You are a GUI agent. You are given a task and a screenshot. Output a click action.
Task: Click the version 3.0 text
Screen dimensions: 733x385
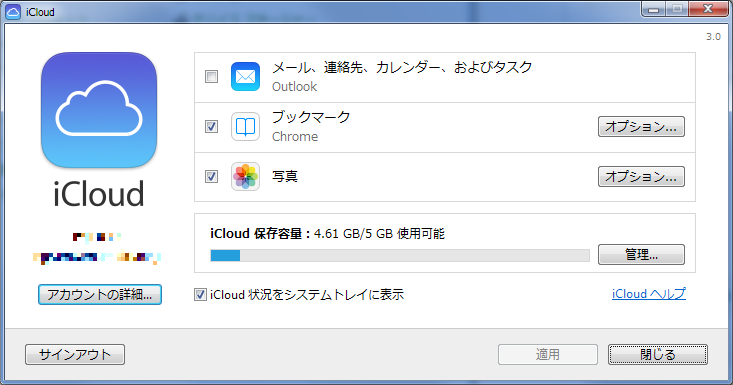point(713,37)
